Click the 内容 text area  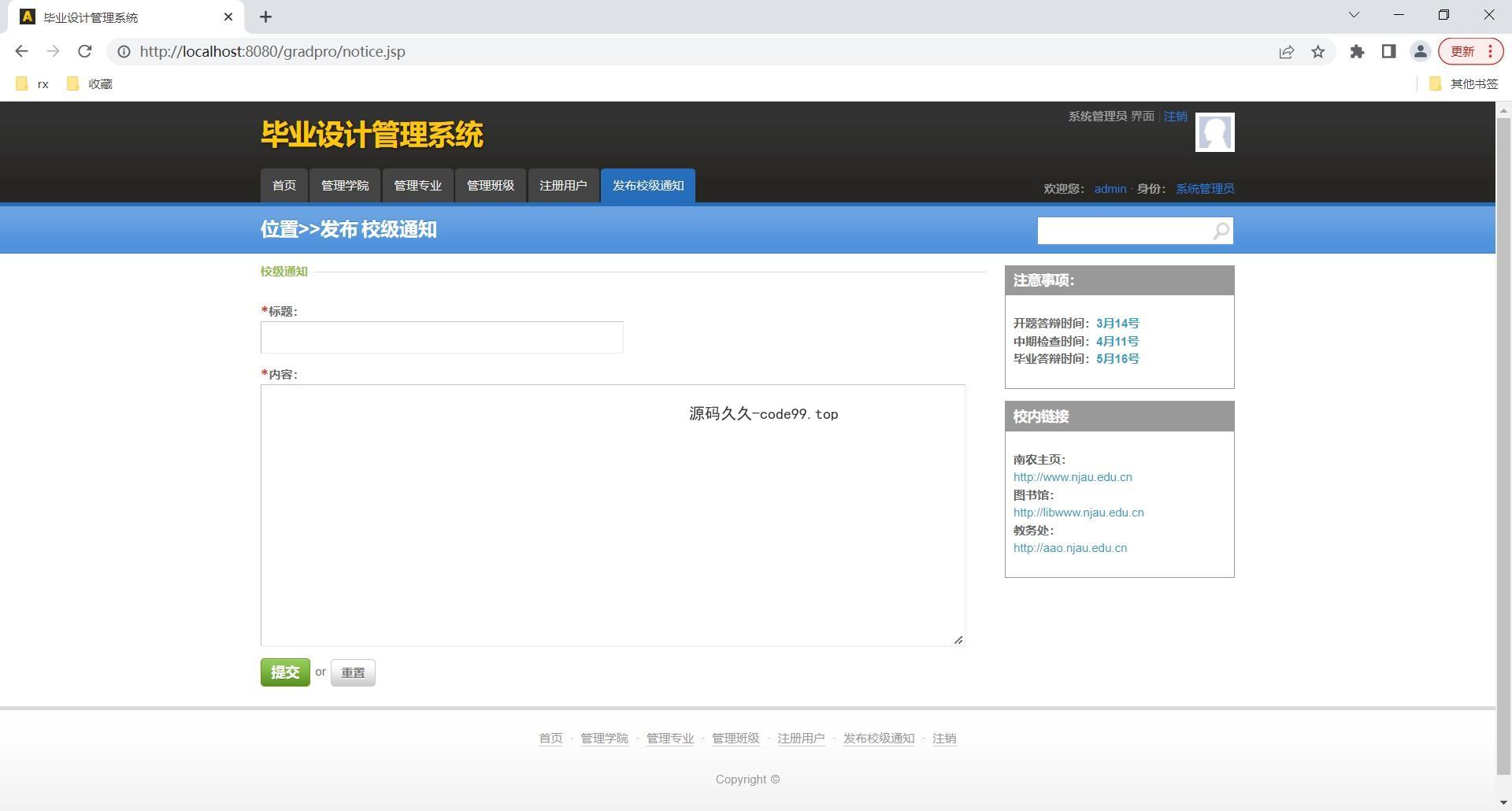pyautogui.click(x=613, y=515)
